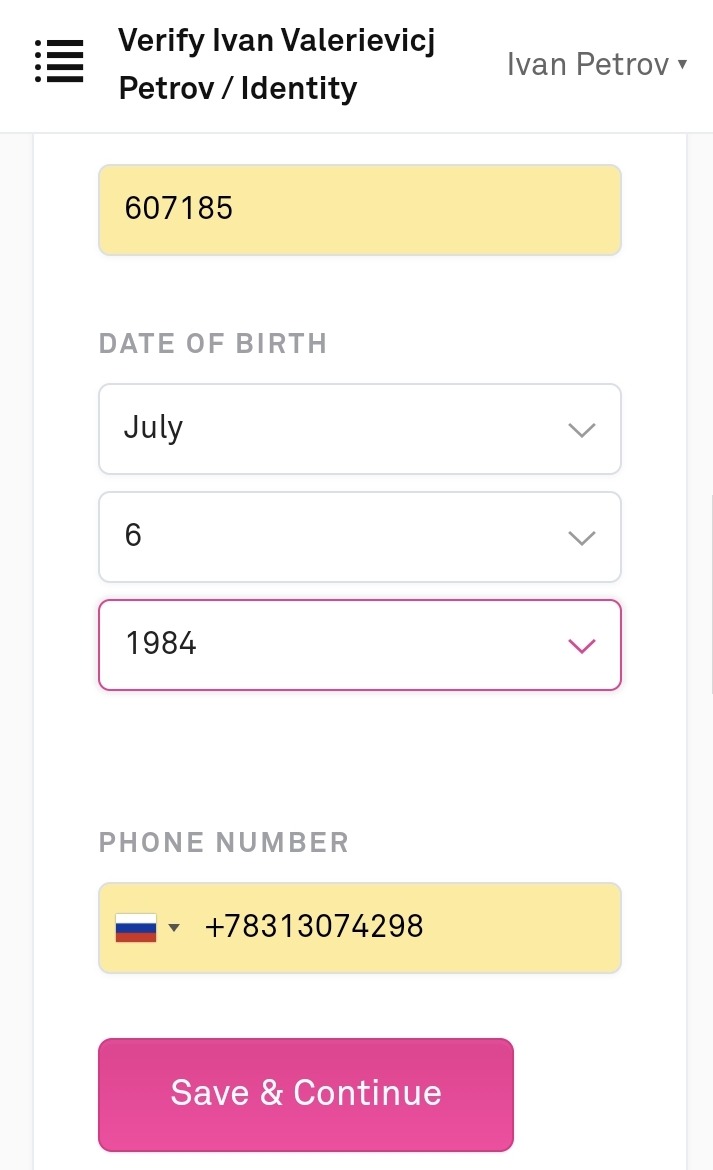Click the pink chevron in the 1984 dropdown
Image resolution: width=713 pixels, height=1170 pixels.
(x=581, y=646)
